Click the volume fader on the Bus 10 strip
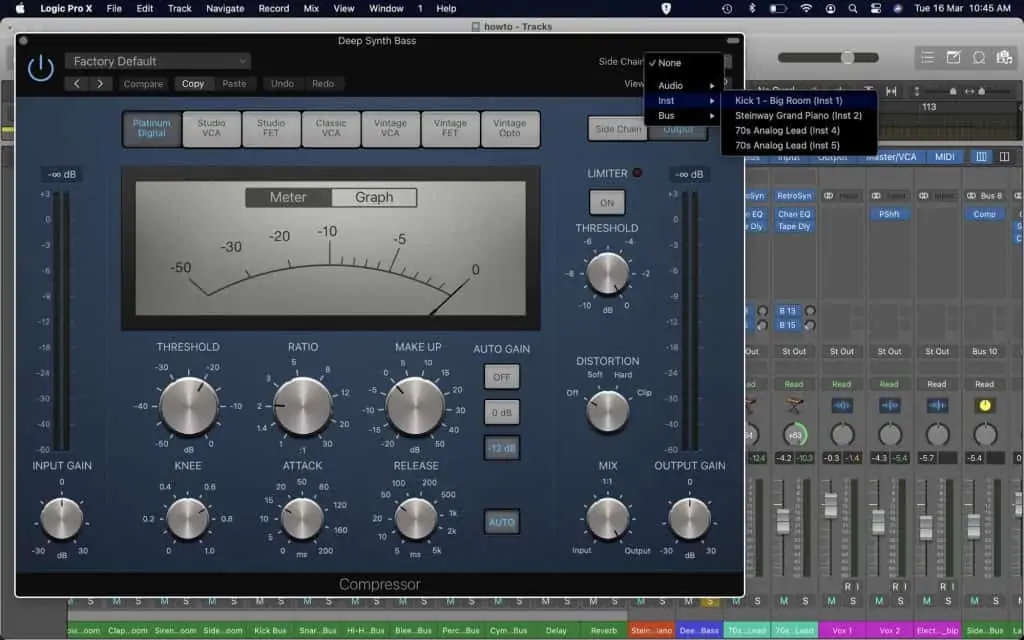The height and width of the screenshot is (640, 1024). coord(973,524)
